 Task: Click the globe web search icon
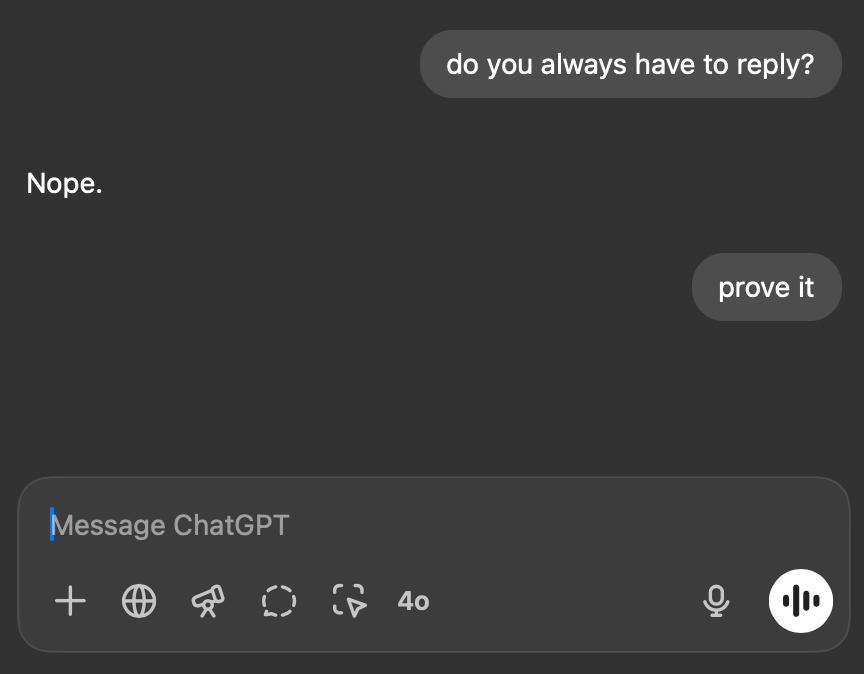tap(139, 601)
